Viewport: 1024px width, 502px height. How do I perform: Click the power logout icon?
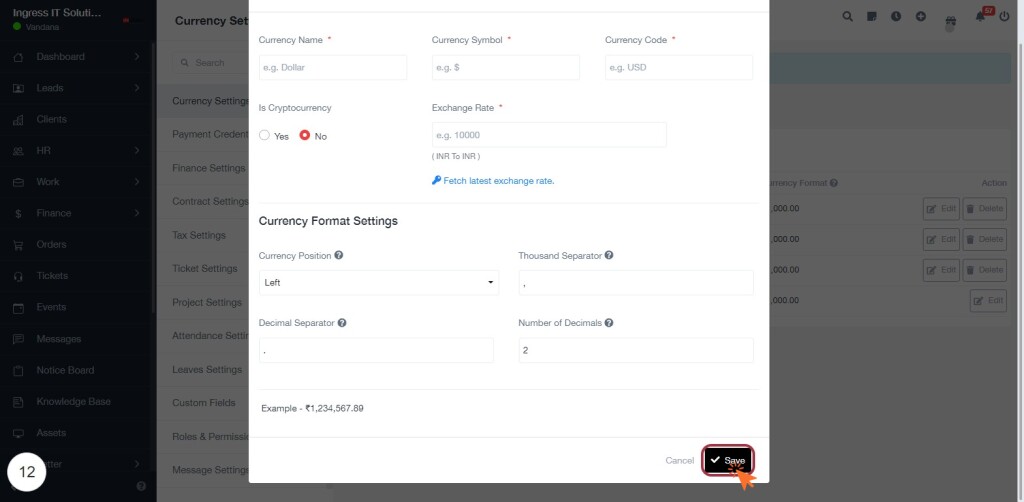(x=1004, y=16)
